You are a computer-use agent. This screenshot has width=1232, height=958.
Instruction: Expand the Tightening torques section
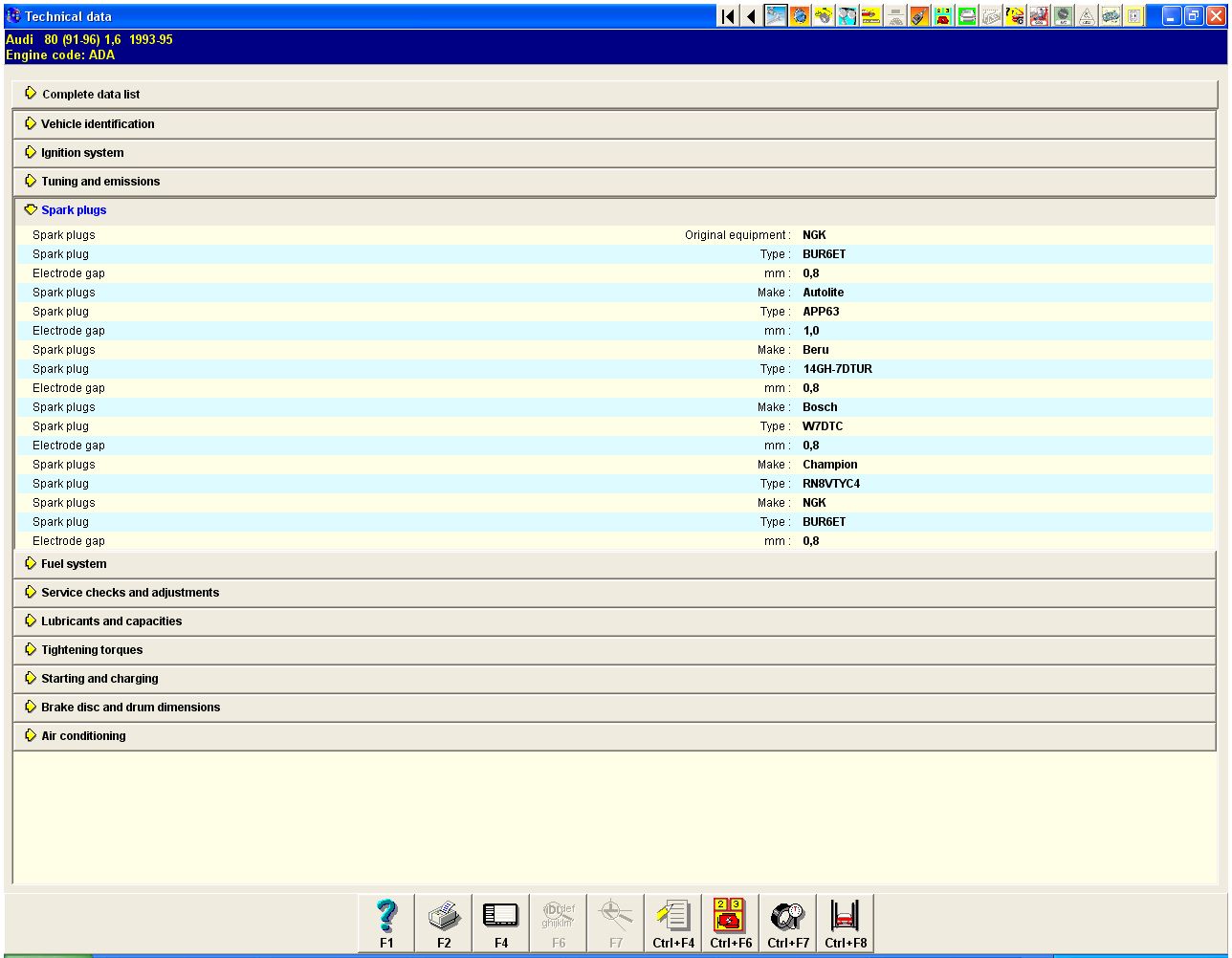tap(615, 650)
